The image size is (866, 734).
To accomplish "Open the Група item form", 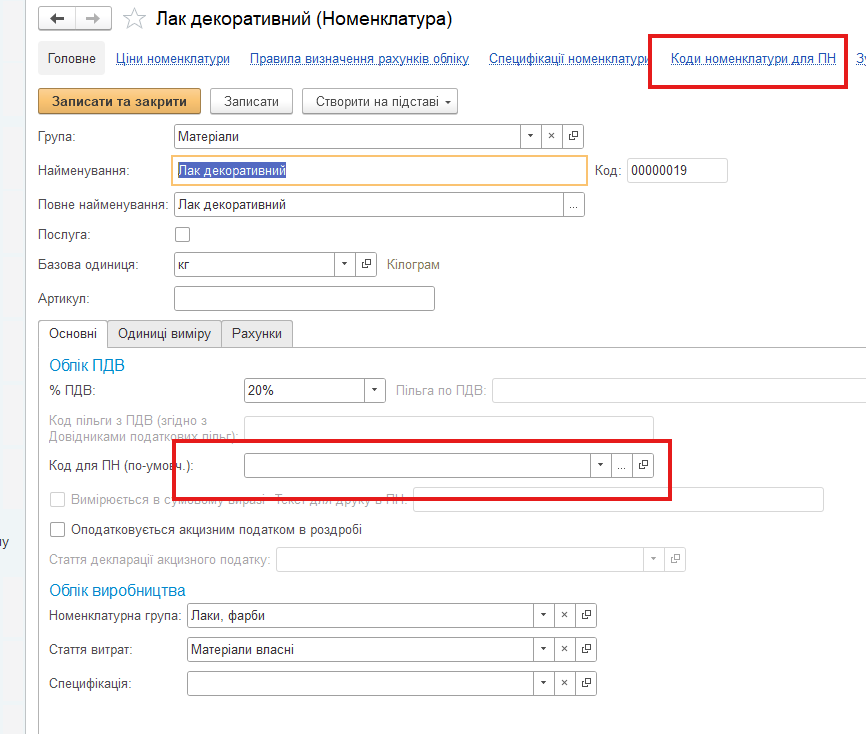I will (573, 136).
